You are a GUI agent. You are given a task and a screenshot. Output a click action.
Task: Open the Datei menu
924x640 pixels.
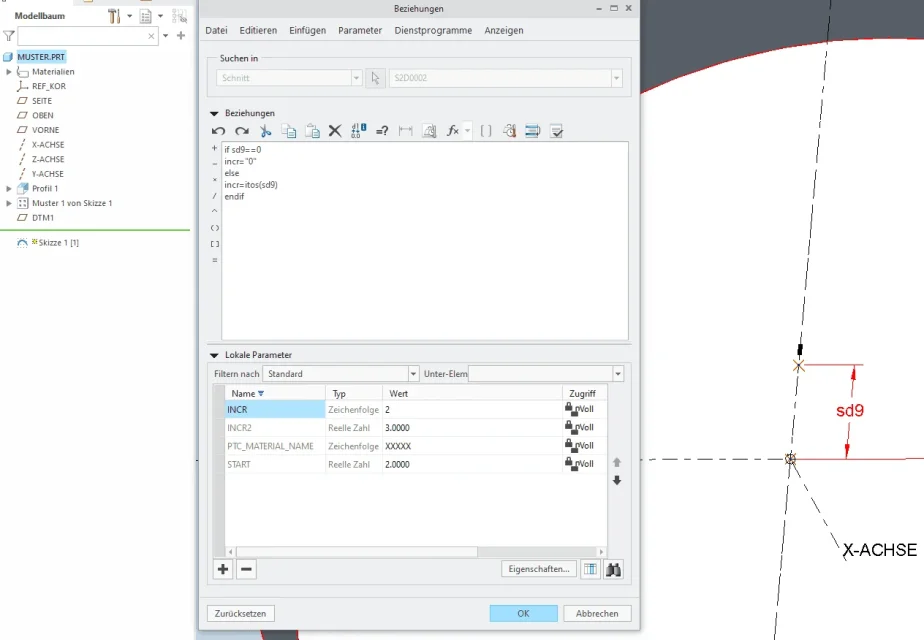(x=216, y=30)
